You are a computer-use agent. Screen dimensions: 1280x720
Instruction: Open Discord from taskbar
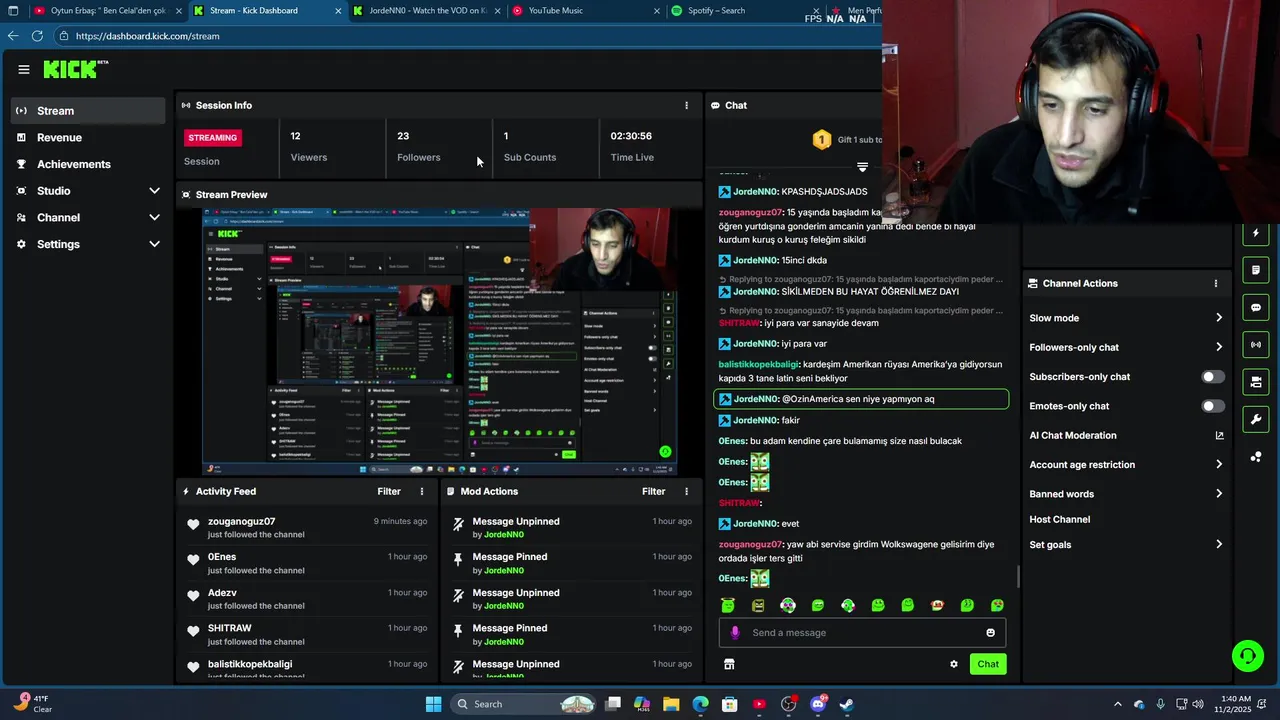(818, 704)
